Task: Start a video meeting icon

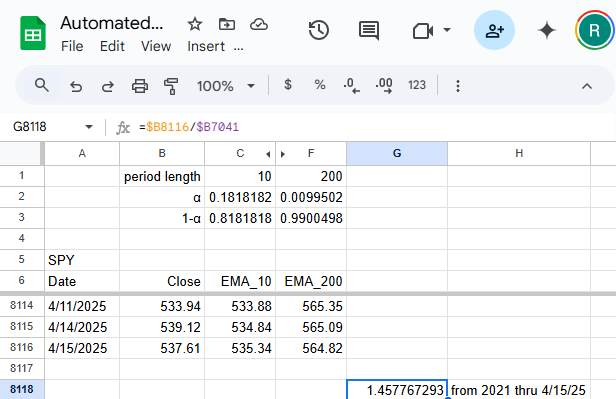Action: pos(423,30)
